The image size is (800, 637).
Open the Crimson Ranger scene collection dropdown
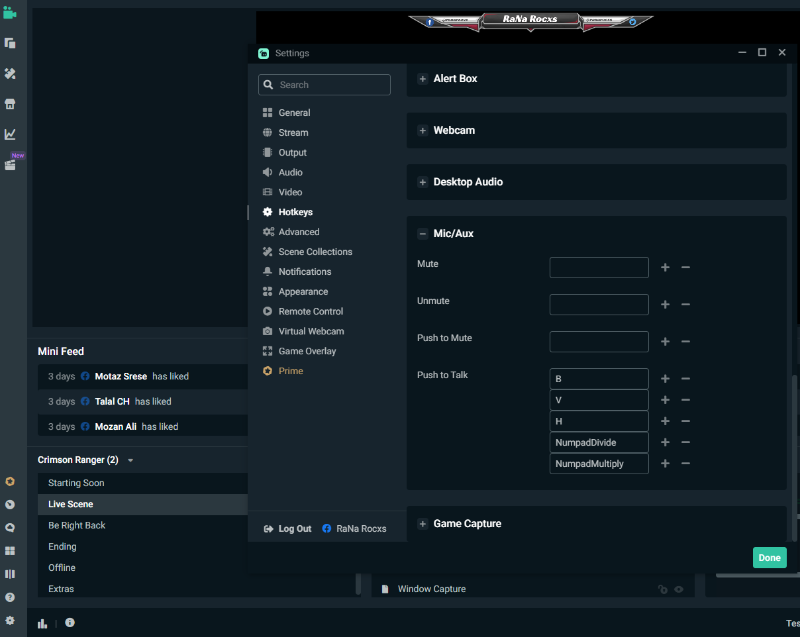point(130,461)
